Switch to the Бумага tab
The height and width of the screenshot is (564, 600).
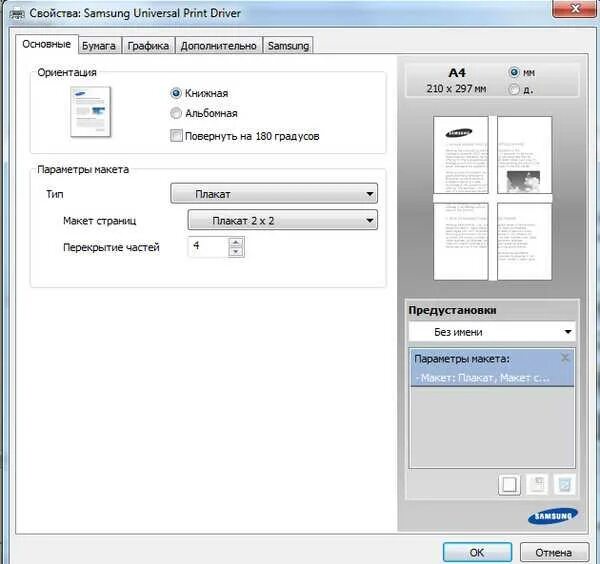pyautogui.click(x=99, y=46)
